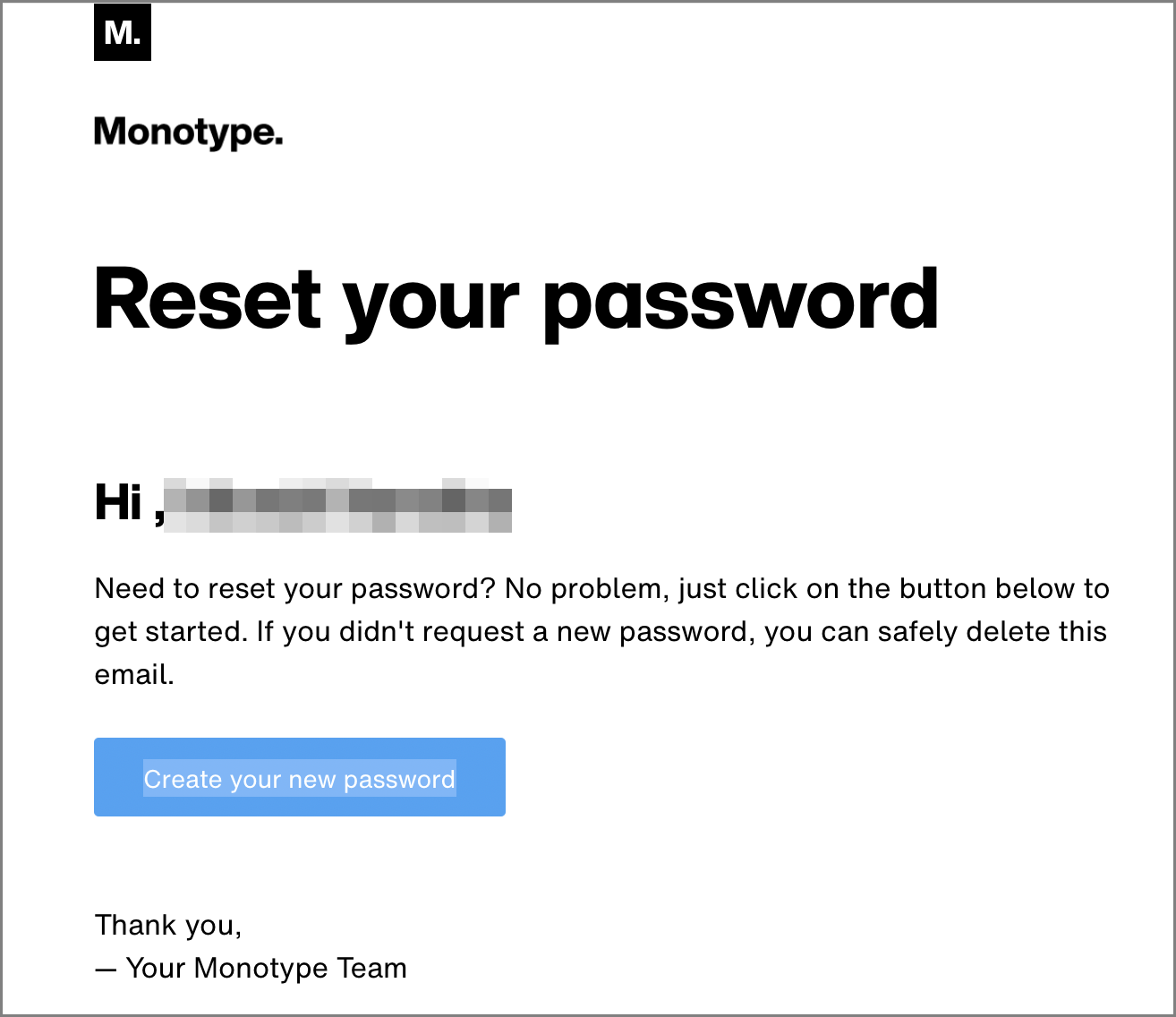
Task: Click the Your Monotype Team signature
Action: point(266,968)
